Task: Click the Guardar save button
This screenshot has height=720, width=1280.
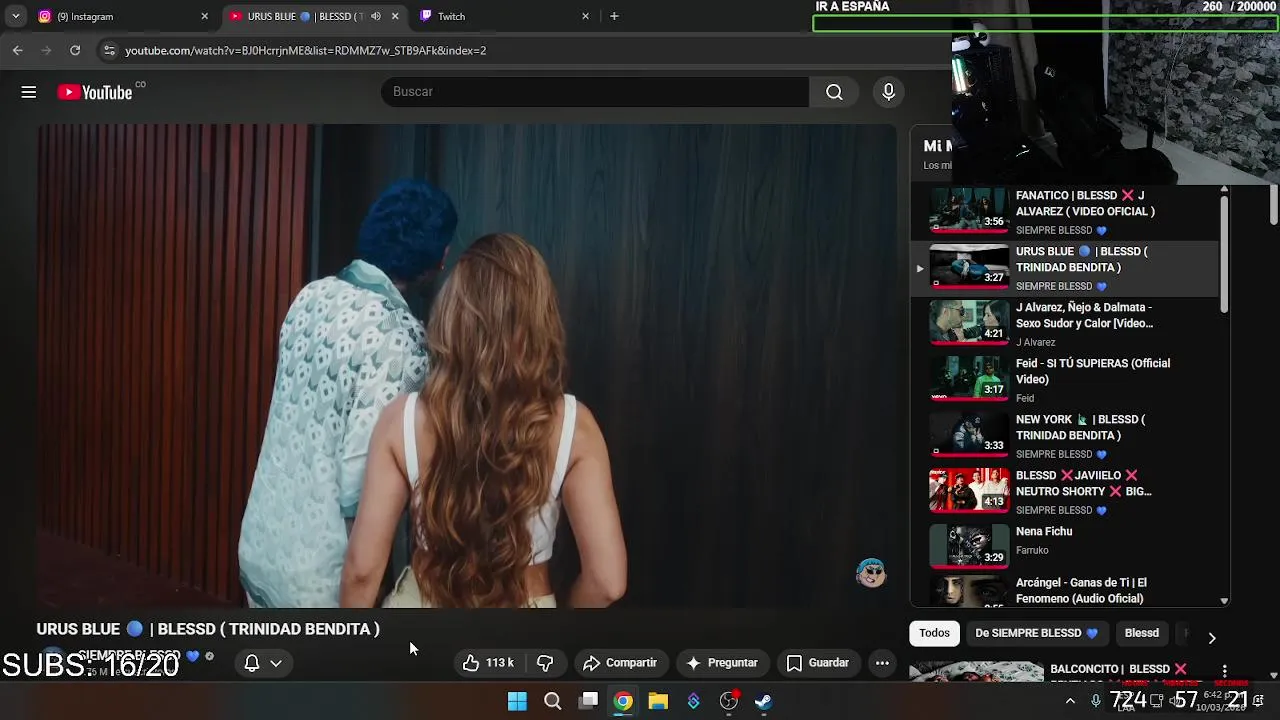Action: click(x=818, y=663)
